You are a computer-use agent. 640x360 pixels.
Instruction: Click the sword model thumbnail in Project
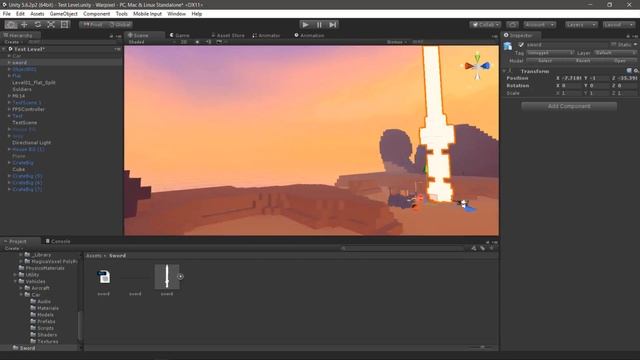167,277
